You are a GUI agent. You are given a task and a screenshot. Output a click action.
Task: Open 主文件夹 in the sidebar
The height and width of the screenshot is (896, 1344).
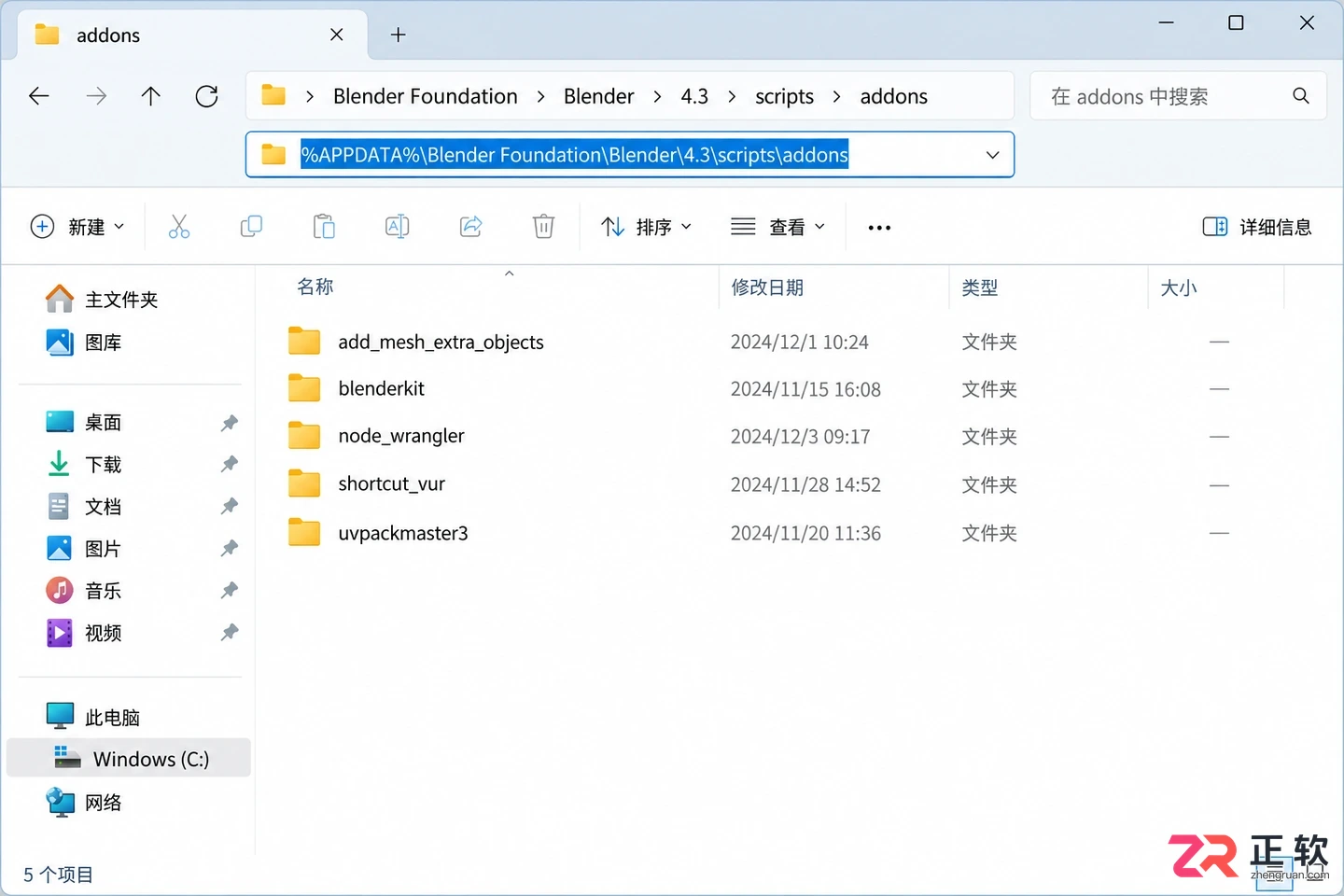[x=103, y=300]
